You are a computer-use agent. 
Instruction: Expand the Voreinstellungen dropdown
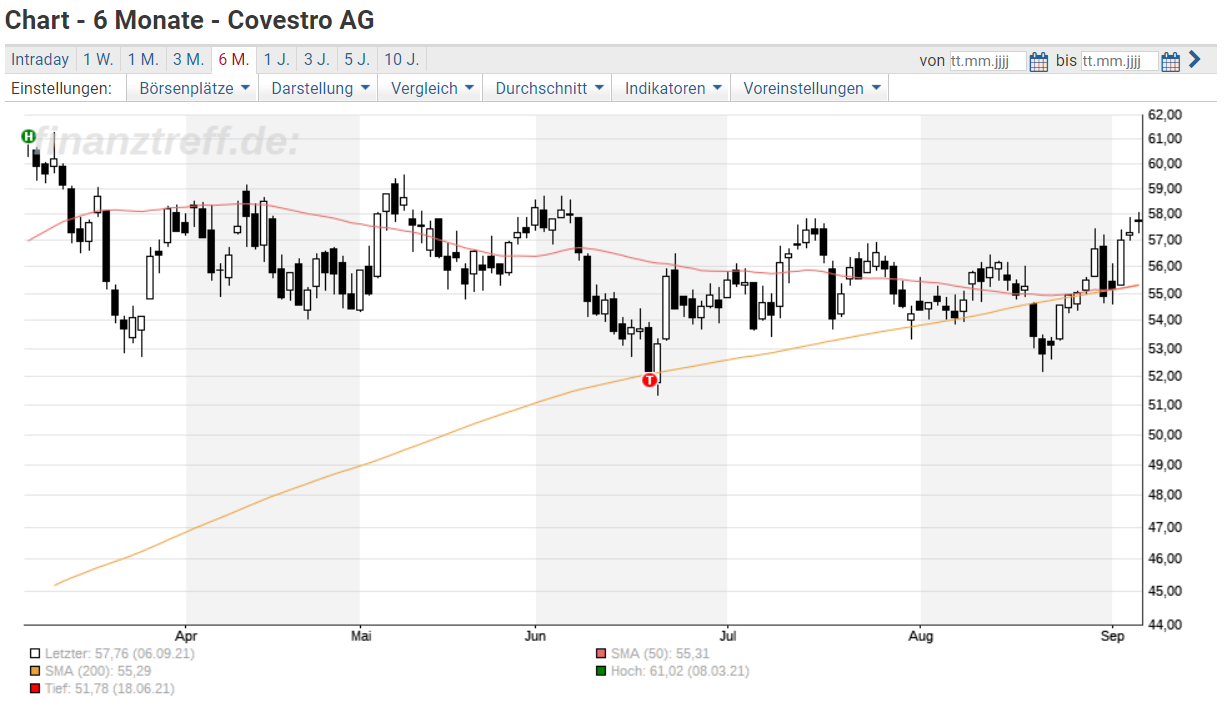[811, 88]
